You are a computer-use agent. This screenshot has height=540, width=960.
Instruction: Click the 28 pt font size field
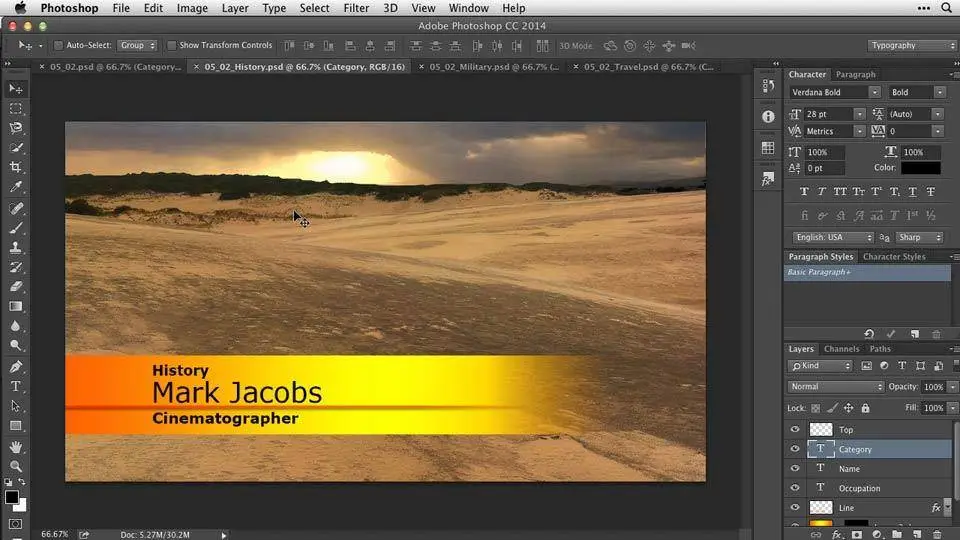click(x=829, y=114)
